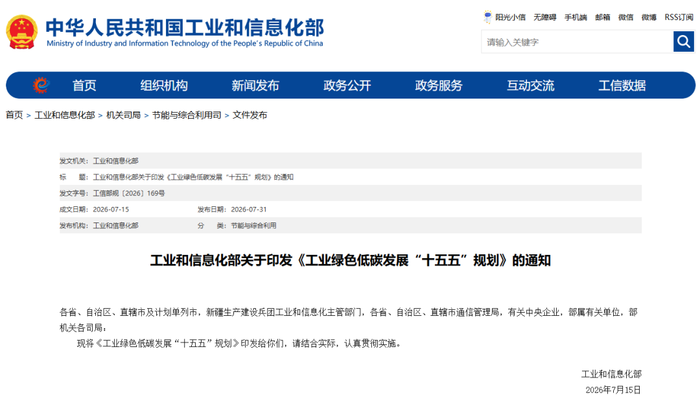This screenshot has height=395, width=700.
Task: Click 成文日期 2026-07-15 value
Action: (x=111, y=209)
